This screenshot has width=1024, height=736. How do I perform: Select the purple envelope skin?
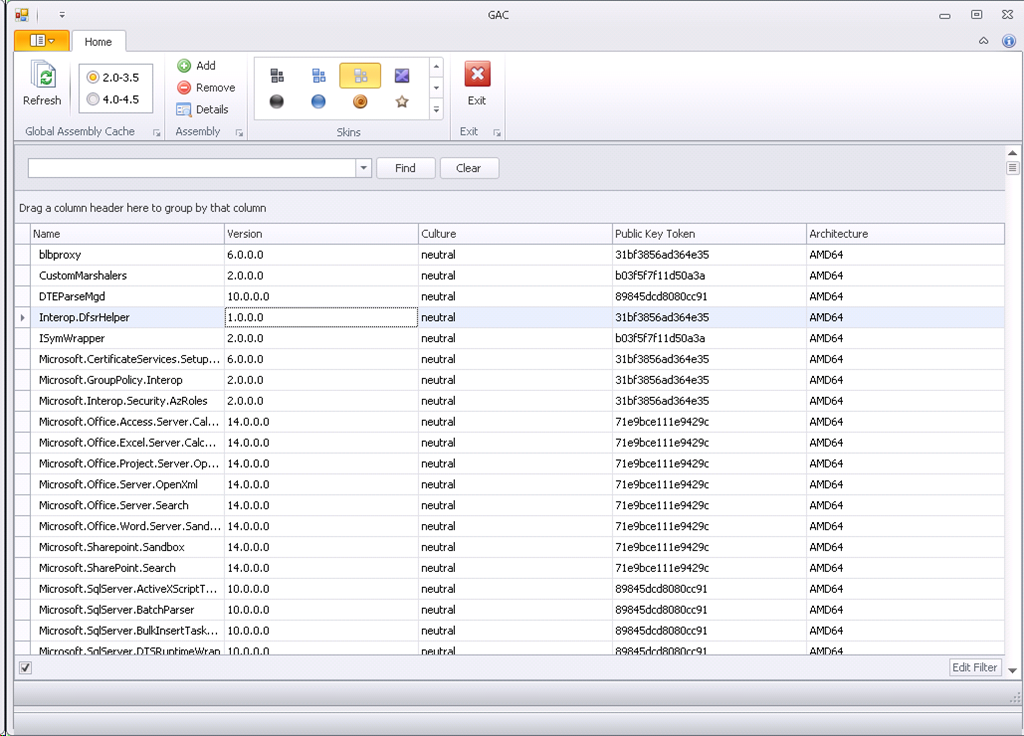click(402, 76)
